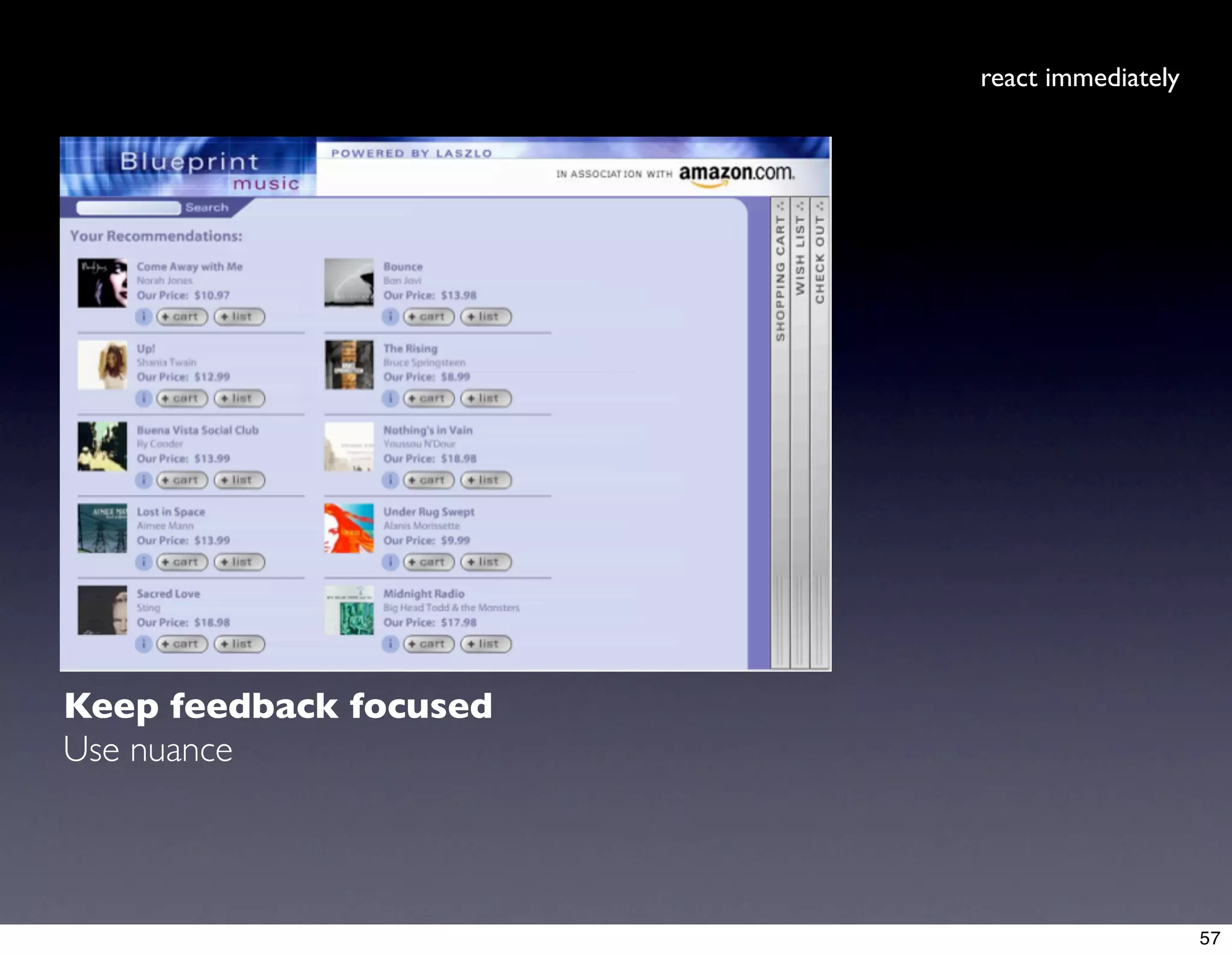Viewport: 1232px width, 955px height.
Task: Add Nothing's in Vain to cart
Action: (x=428, y=480)
